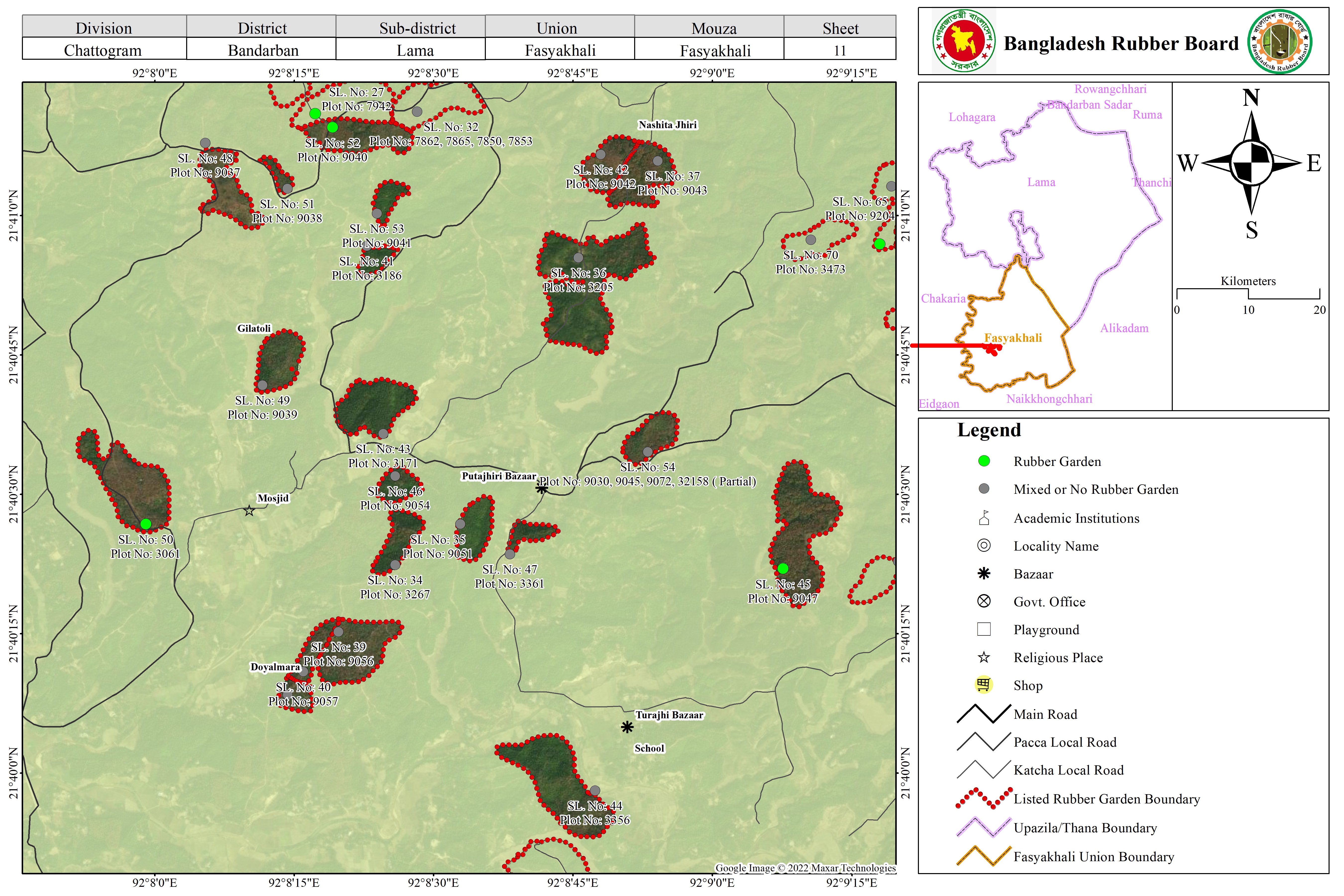1344x896 pixels.
Task: Click the Putajhiri Bazaar asterisk marker
Action: 542,489
